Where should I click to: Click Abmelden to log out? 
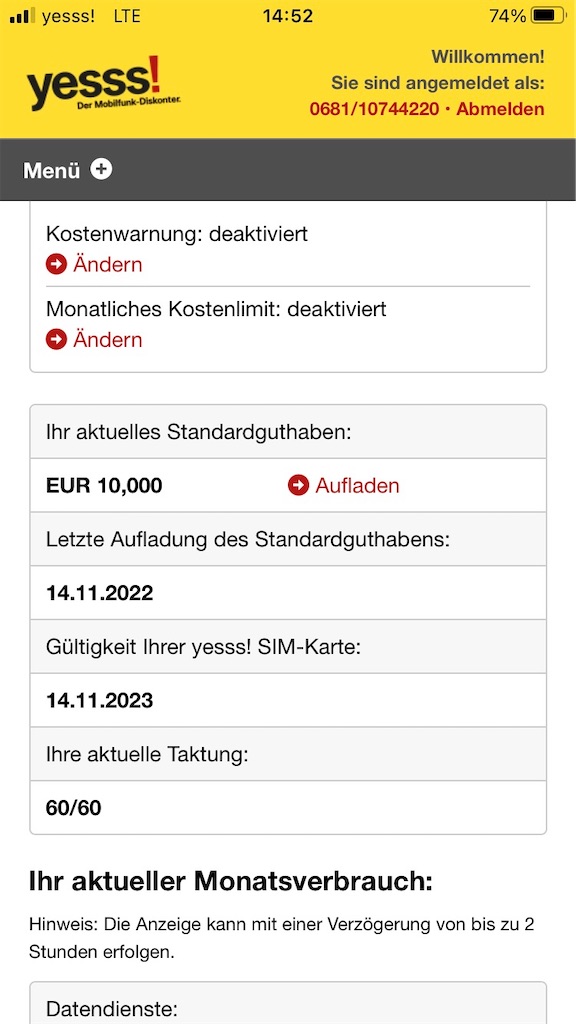tap(500, 109)
